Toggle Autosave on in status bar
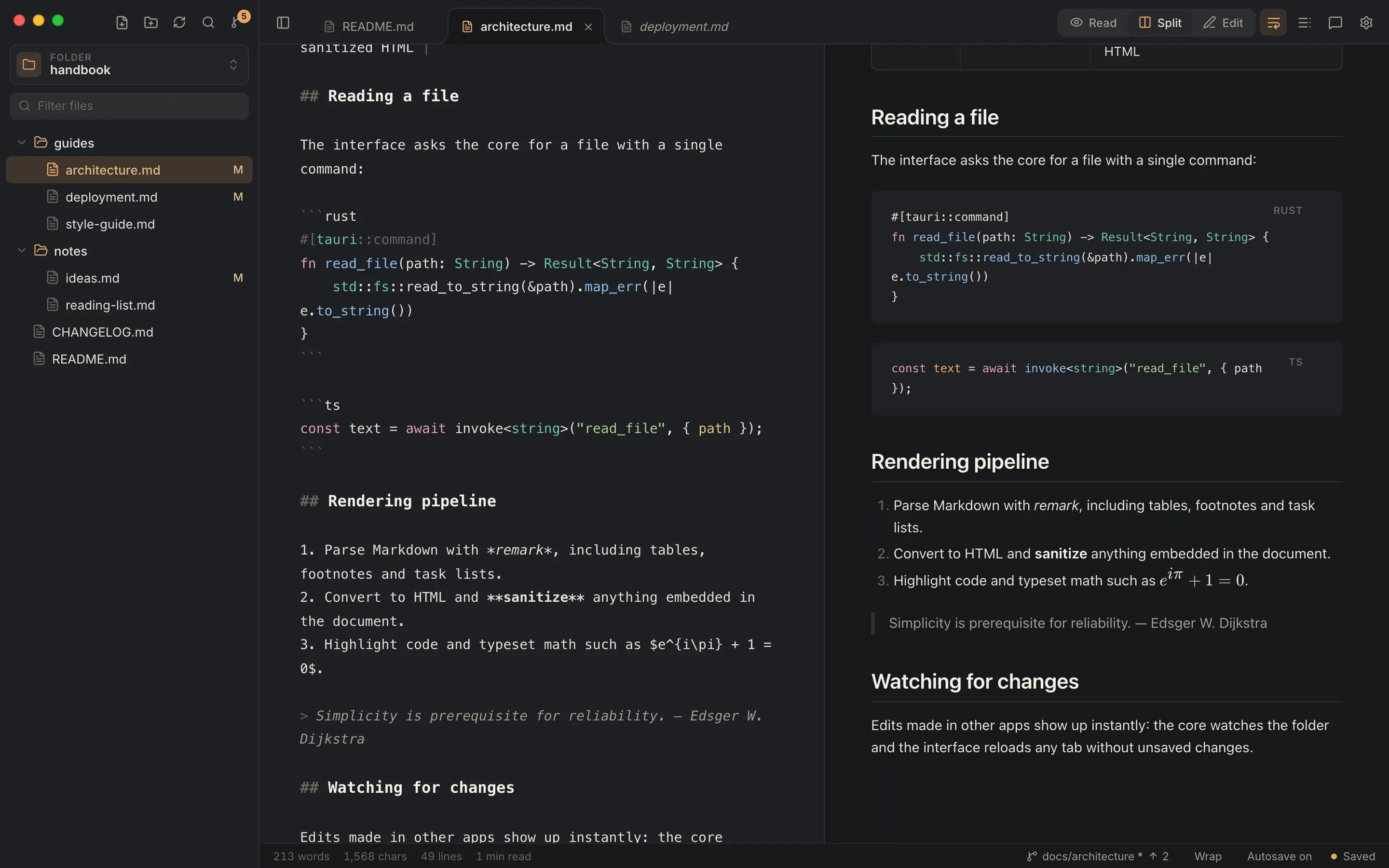Viewport: 1389px width, 868px height. 1279,856
